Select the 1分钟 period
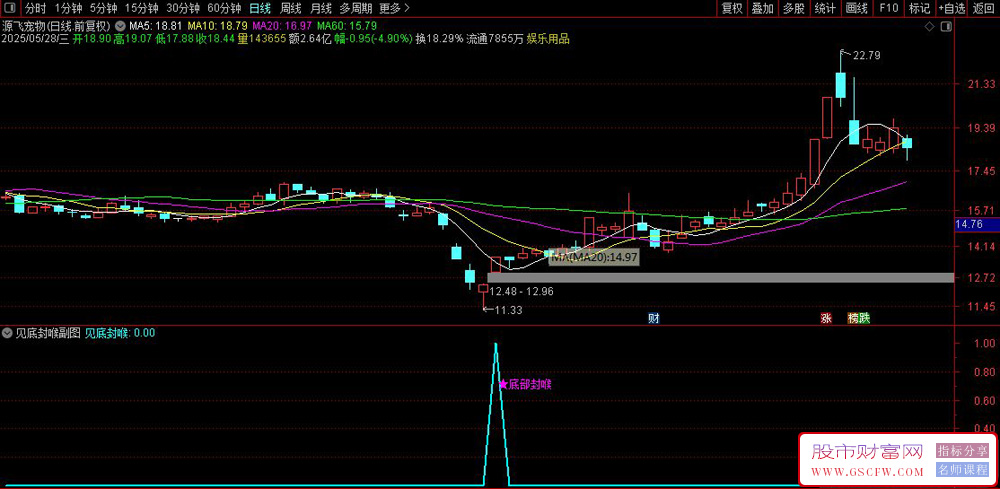This screenshot has width=1000, height=489. [x=68, y=8]
